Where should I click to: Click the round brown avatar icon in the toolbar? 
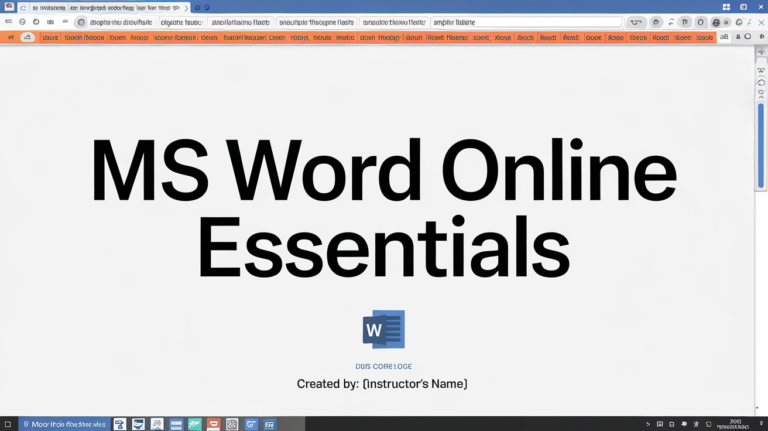(81, 22)
